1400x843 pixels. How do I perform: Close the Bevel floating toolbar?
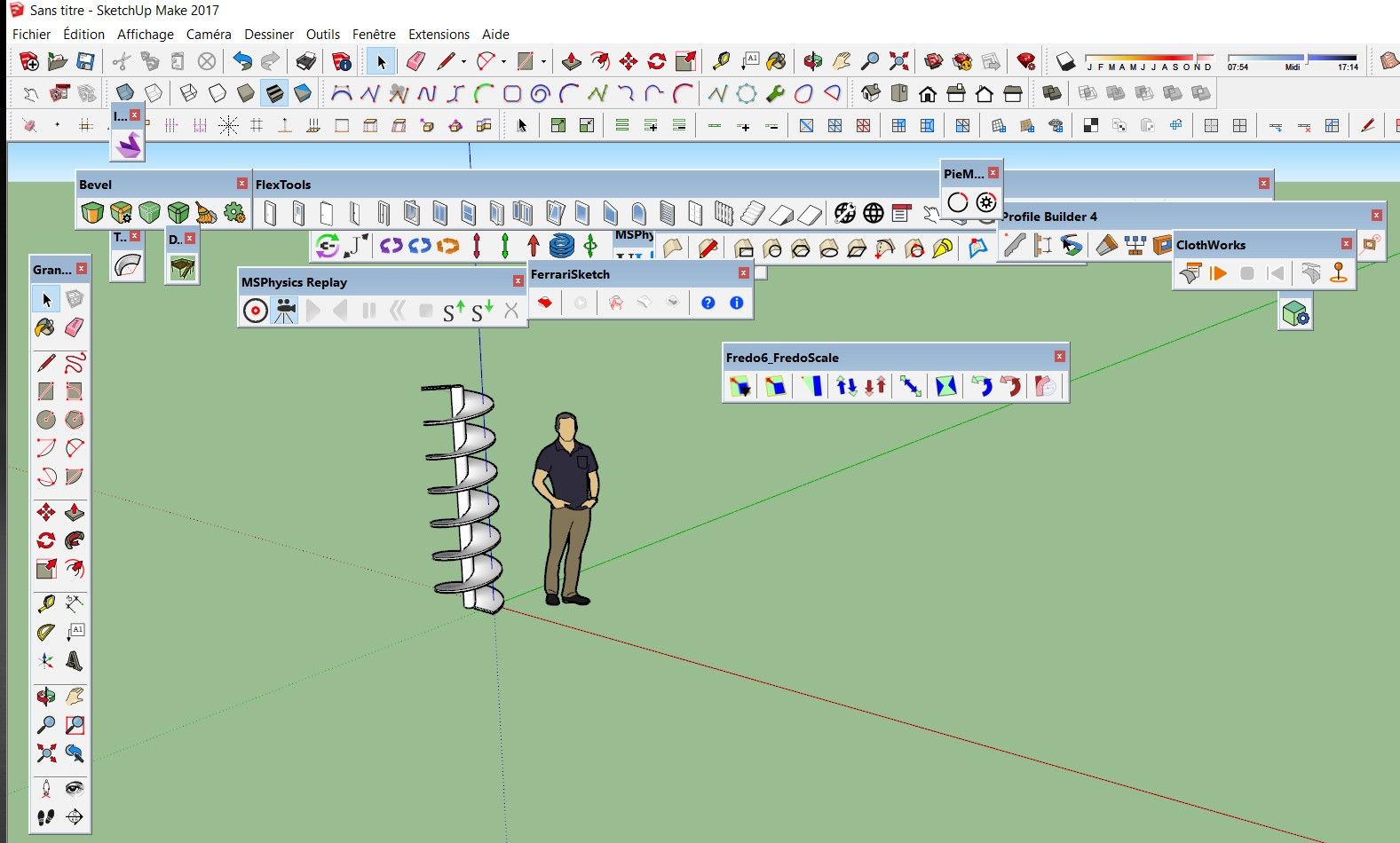(x=241, y=184)
